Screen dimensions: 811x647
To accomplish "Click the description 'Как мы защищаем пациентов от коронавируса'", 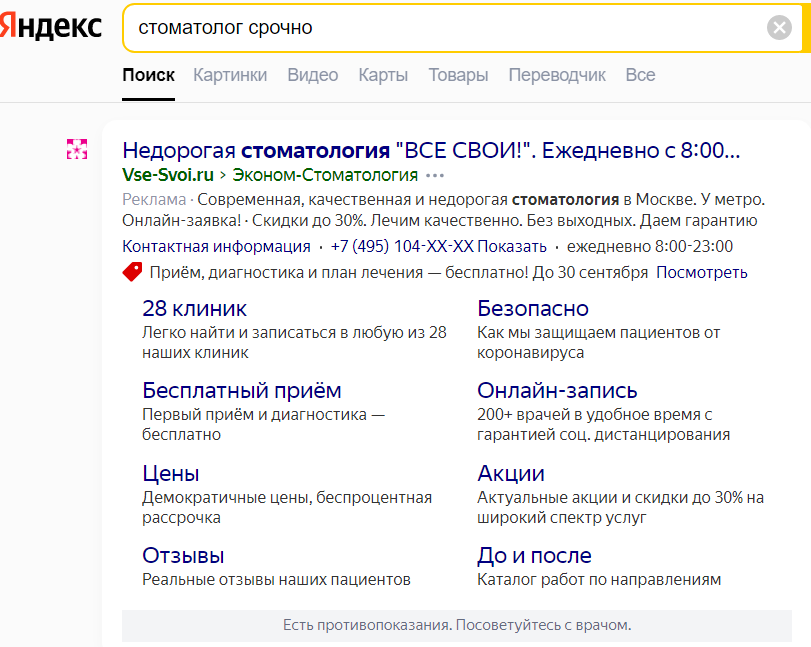I will tap(598, 342).
